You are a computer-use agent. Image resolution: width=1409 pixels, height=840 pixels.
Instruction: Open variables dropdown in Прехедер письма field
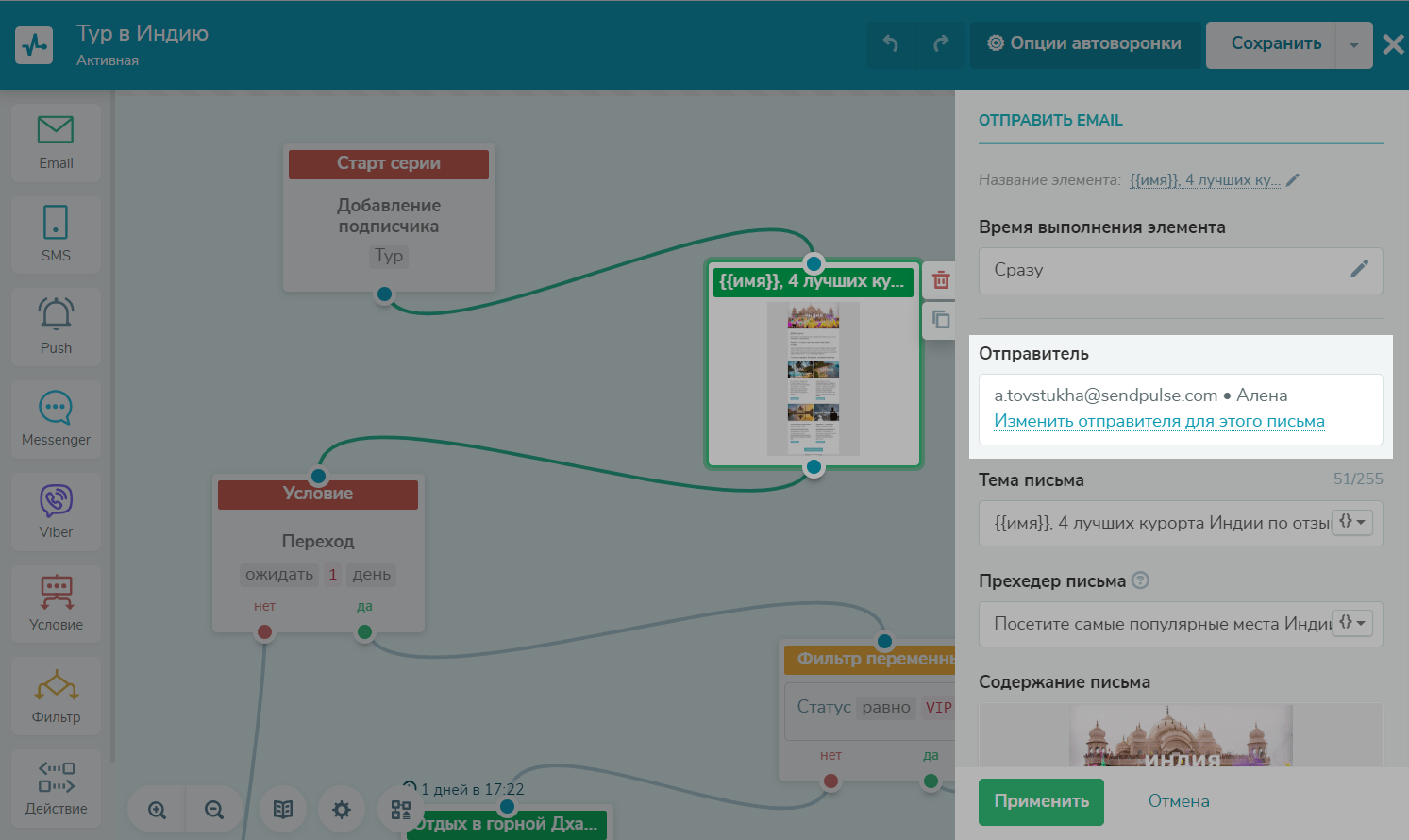(1352, 623)
